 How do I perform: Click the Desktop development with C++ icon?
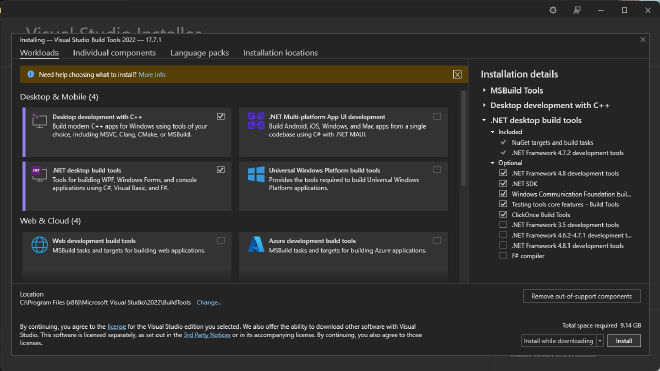click(39, 121)
